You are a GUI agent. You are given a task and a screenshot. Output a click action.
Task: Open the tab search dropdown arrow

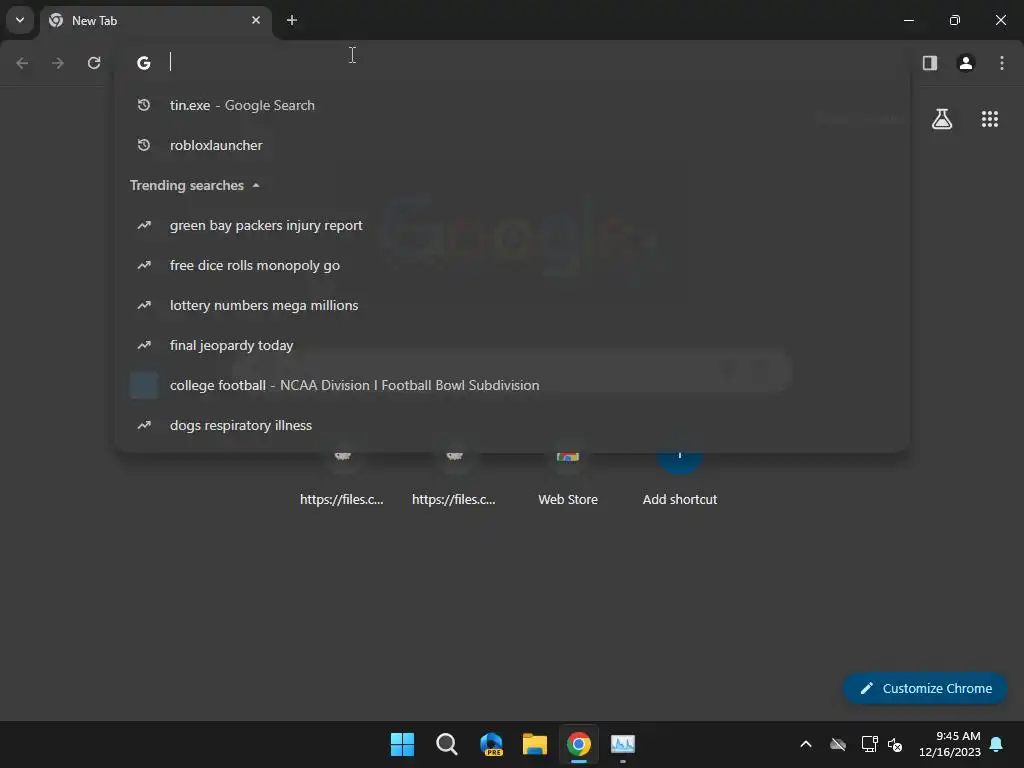20,20
